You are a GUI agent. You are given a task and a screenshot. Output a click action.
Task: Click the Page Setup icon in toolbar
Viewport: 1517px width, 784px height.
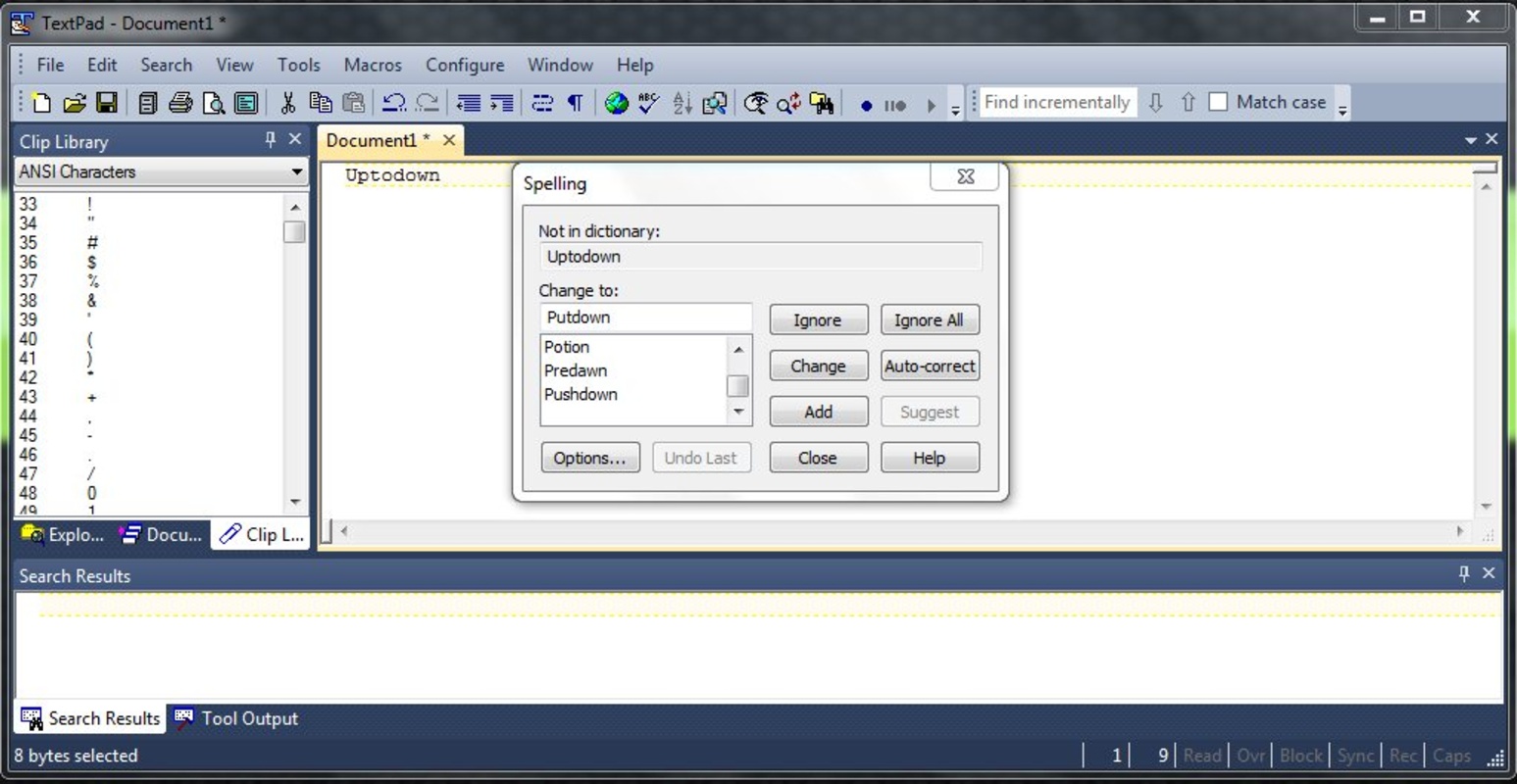(246, 103)
